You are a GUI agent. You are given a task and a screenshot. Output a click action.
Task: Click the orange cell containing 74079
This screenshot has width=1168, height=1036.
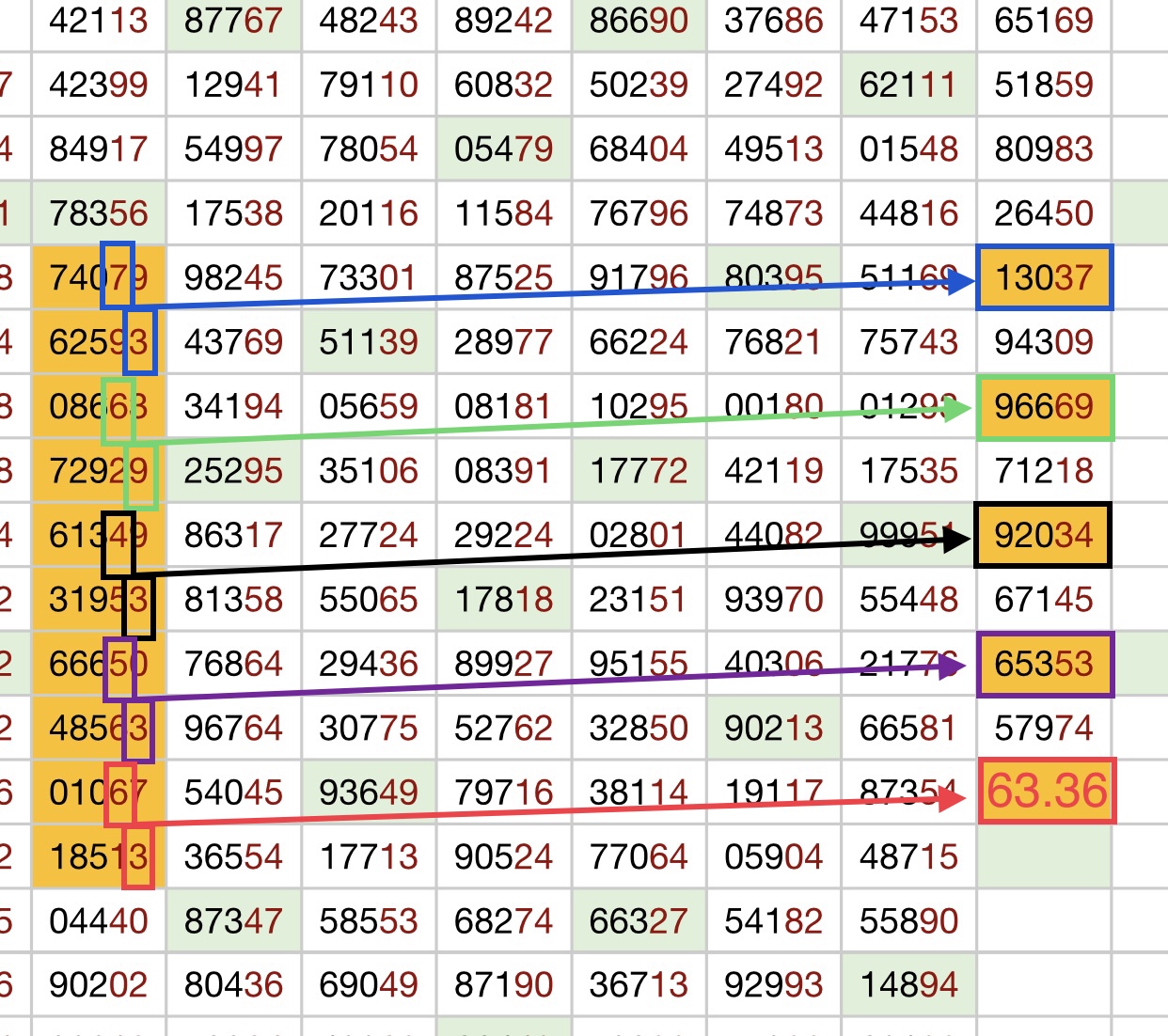99,278
